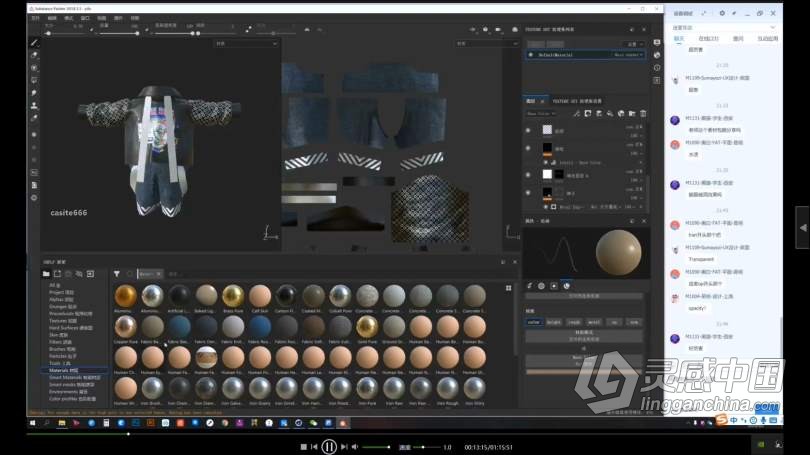Image resolution: width=810 pixels, height=455 pixels.
Task: Toggle the metal channel button
Action: click(x=594, y=322)
